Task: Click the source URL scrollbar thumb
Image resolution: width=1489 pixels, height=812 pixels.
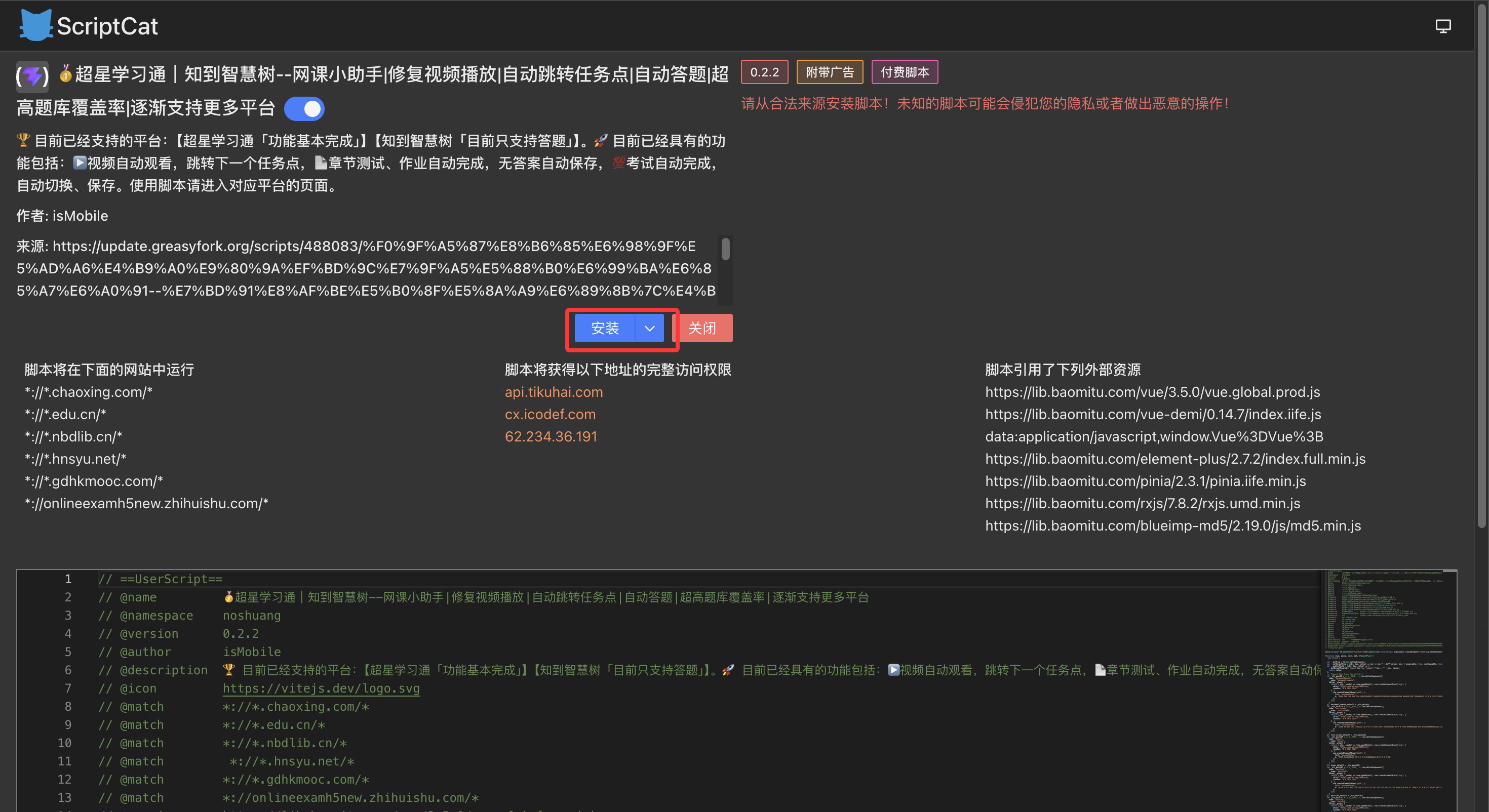Action: 725,249
